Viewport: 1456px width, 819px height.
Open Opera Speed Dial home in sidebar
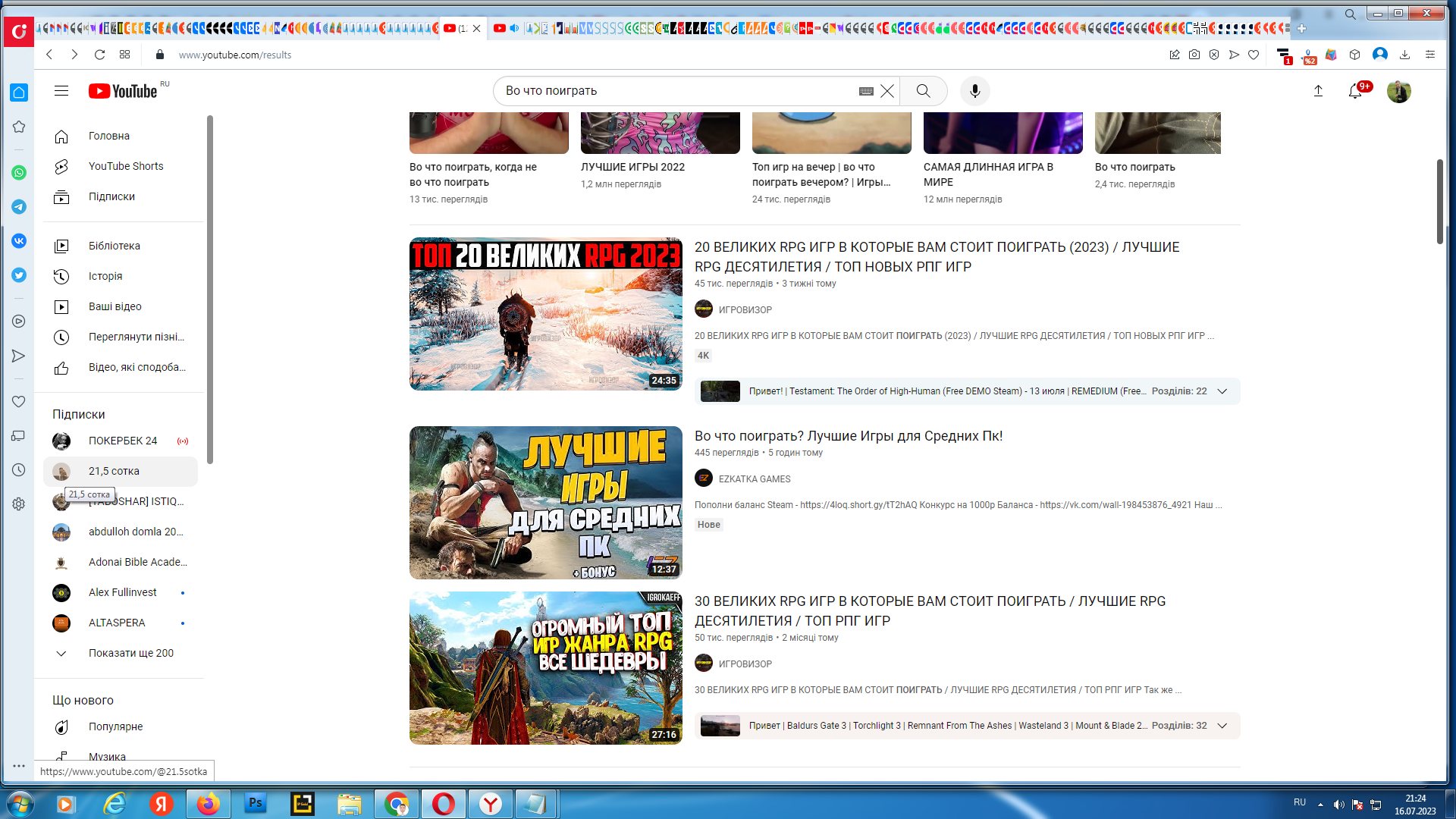tap(19, 93)
